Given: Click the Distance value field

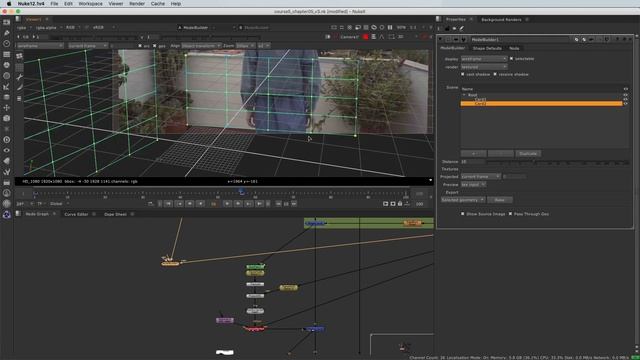Looking at the screenshot, I should (472, 162).
